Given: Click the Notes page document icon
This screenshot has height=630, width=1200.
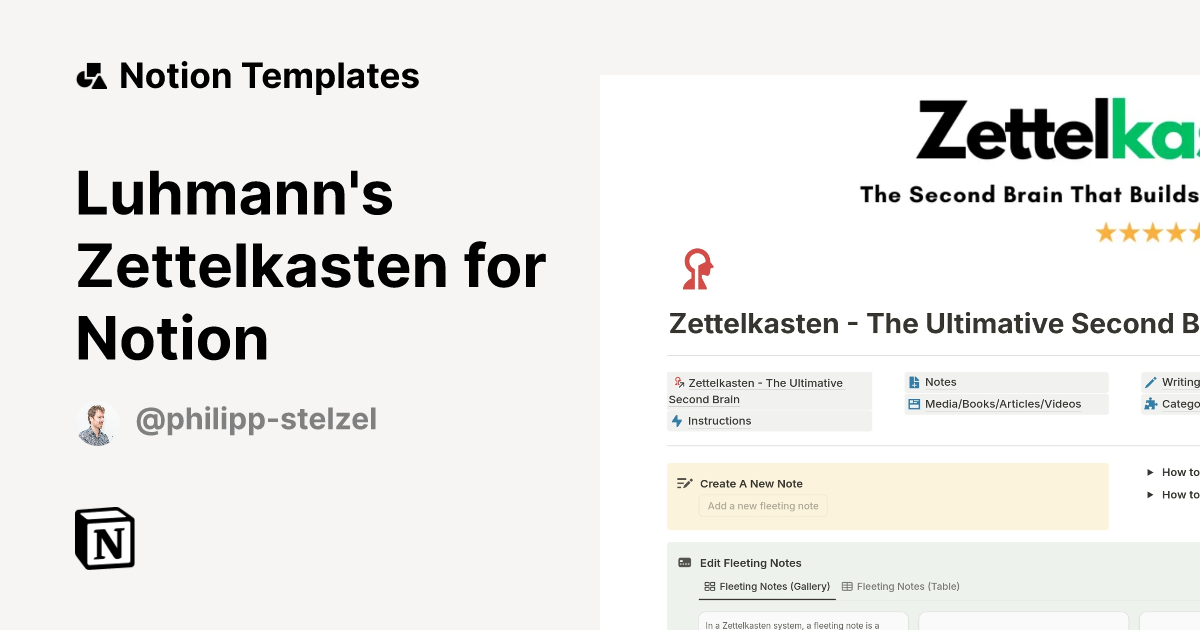Looking at the screenshot, I should (915, 381).
